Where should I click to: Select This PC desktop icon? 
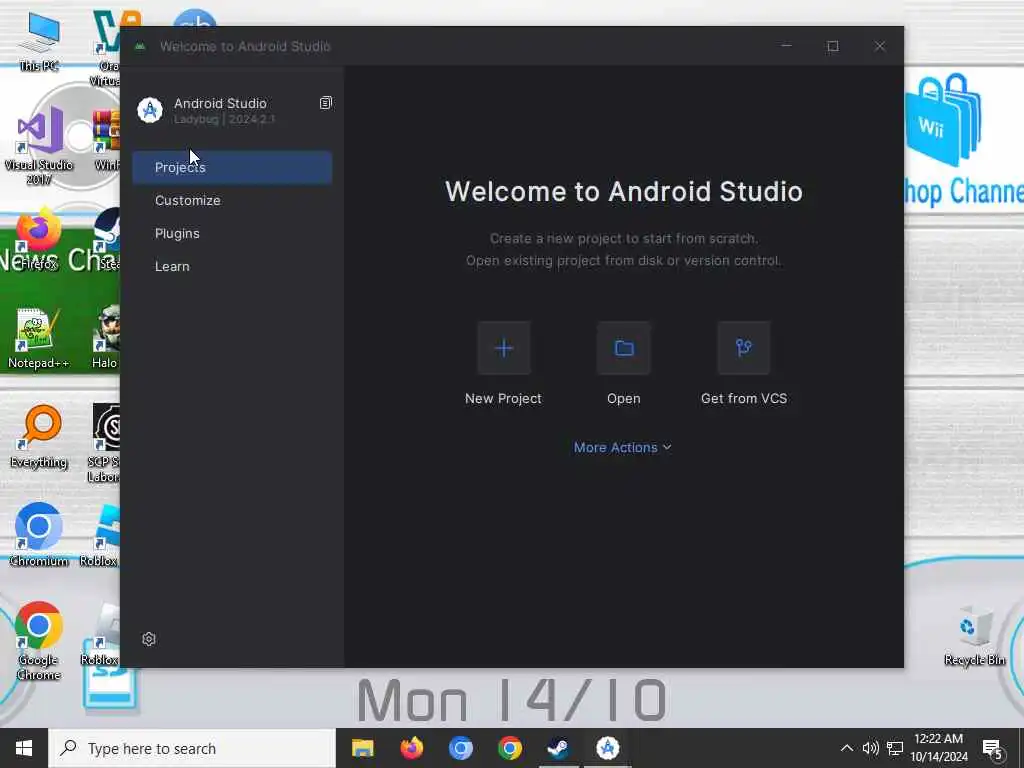point(39,42)
